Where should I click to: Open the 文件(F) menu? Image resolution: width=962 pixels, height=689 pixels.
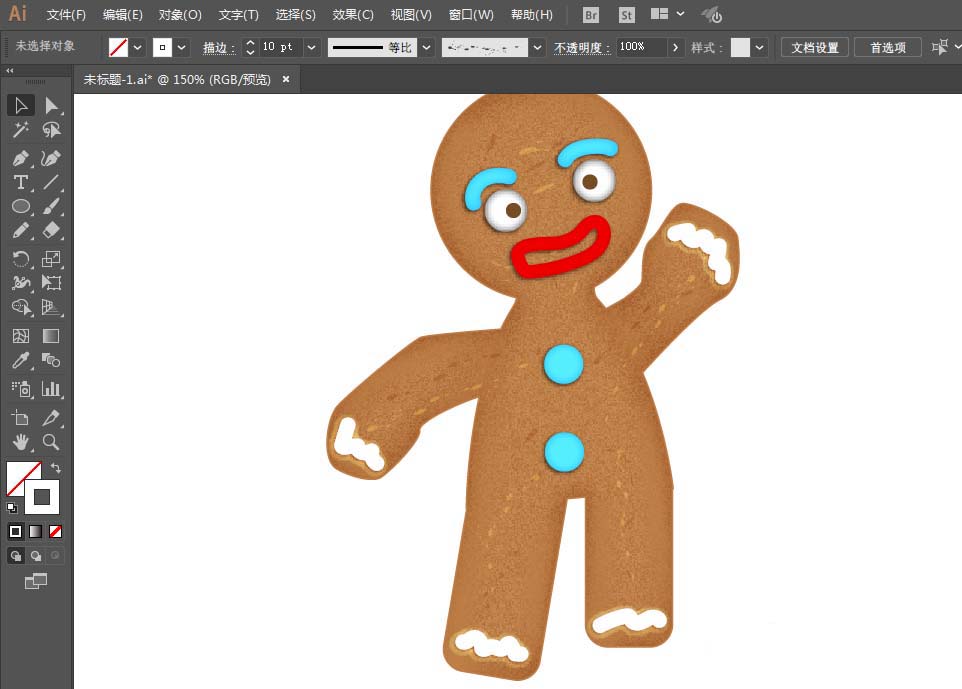66,15
